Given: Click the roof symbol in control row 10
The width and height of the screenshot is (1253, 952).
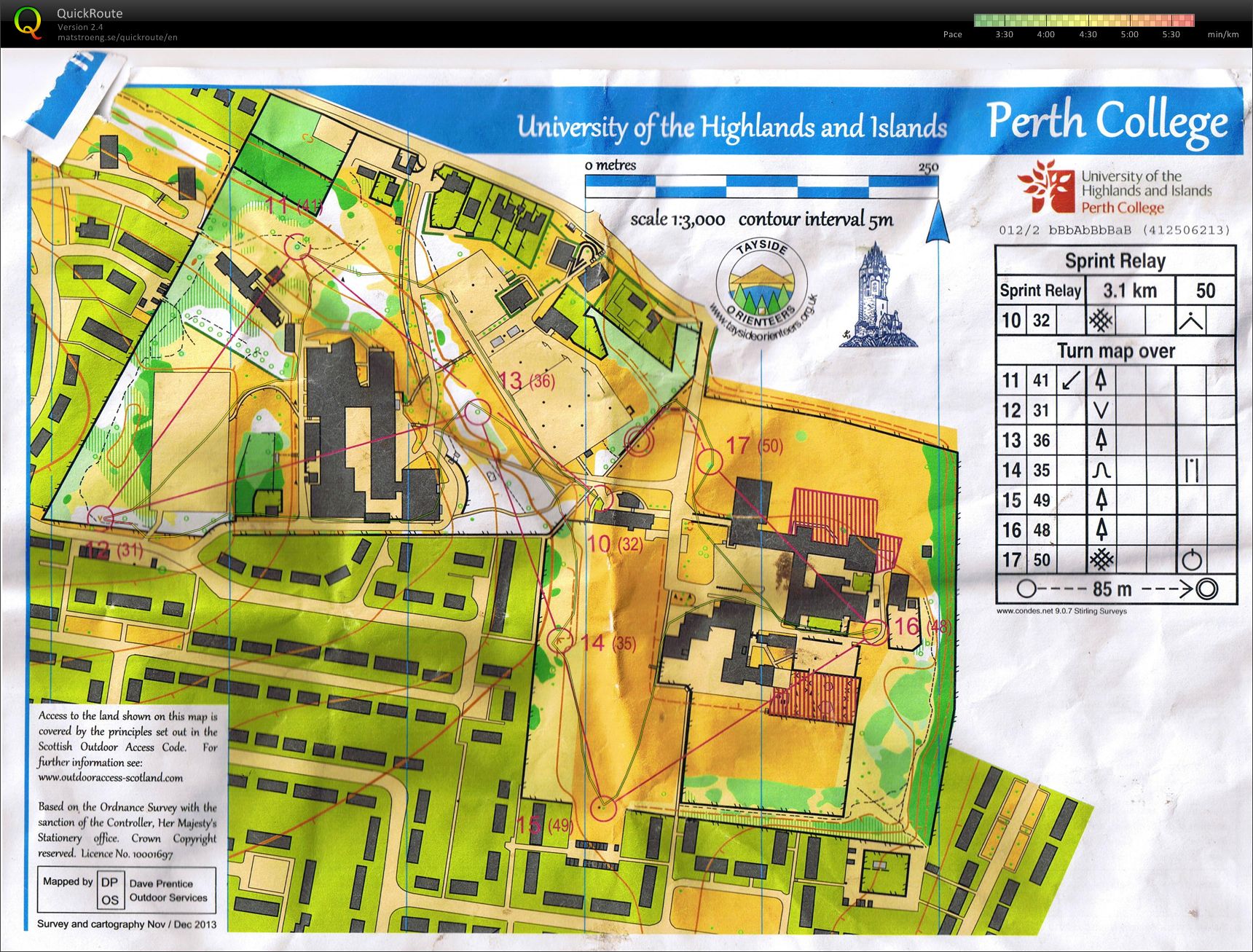Looking at the screenshot, I should pos(1191,320).
